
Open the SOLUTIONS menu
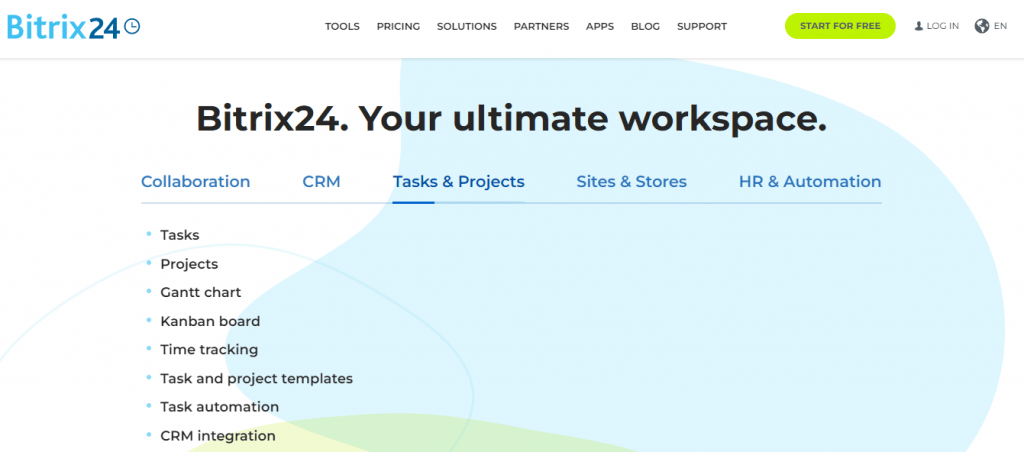tap(467, 27)
